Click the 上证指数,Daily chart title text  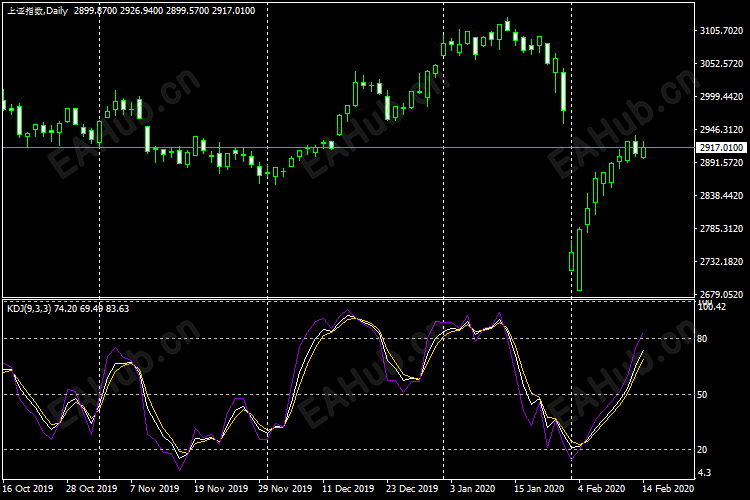38,11
